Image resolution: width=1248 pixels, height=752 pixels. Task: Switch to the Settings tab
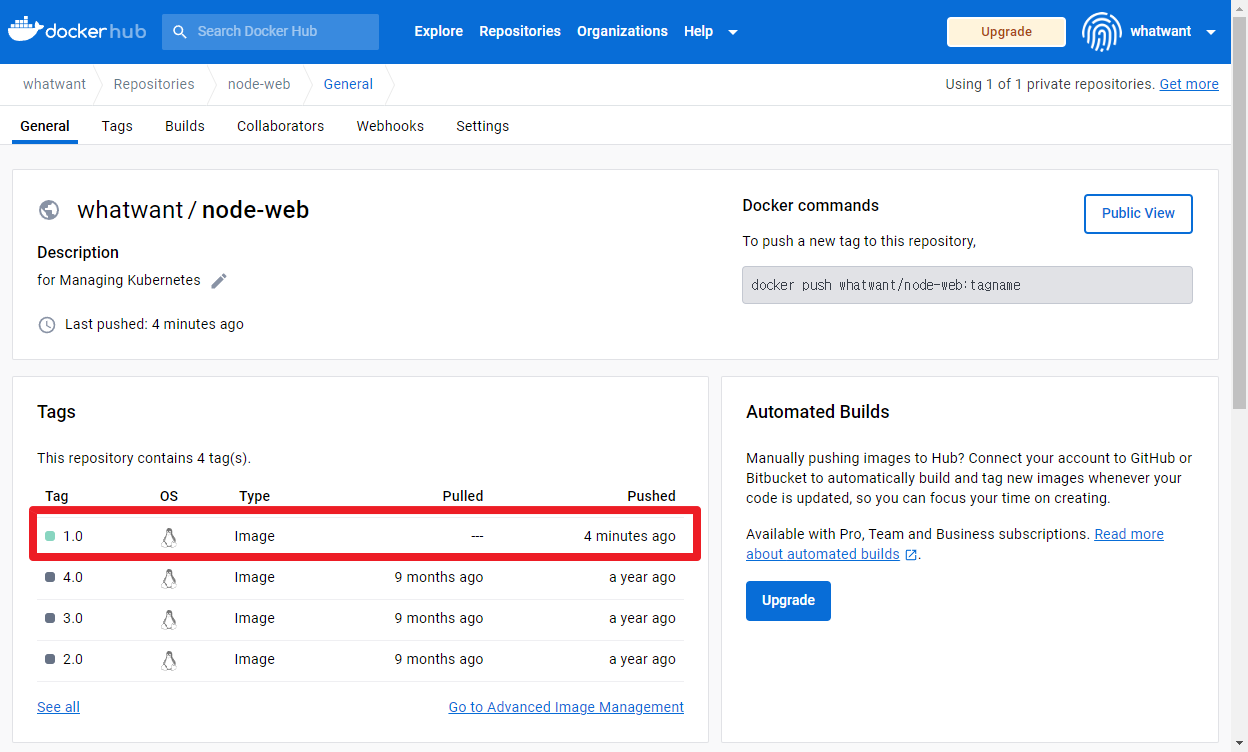483,126
